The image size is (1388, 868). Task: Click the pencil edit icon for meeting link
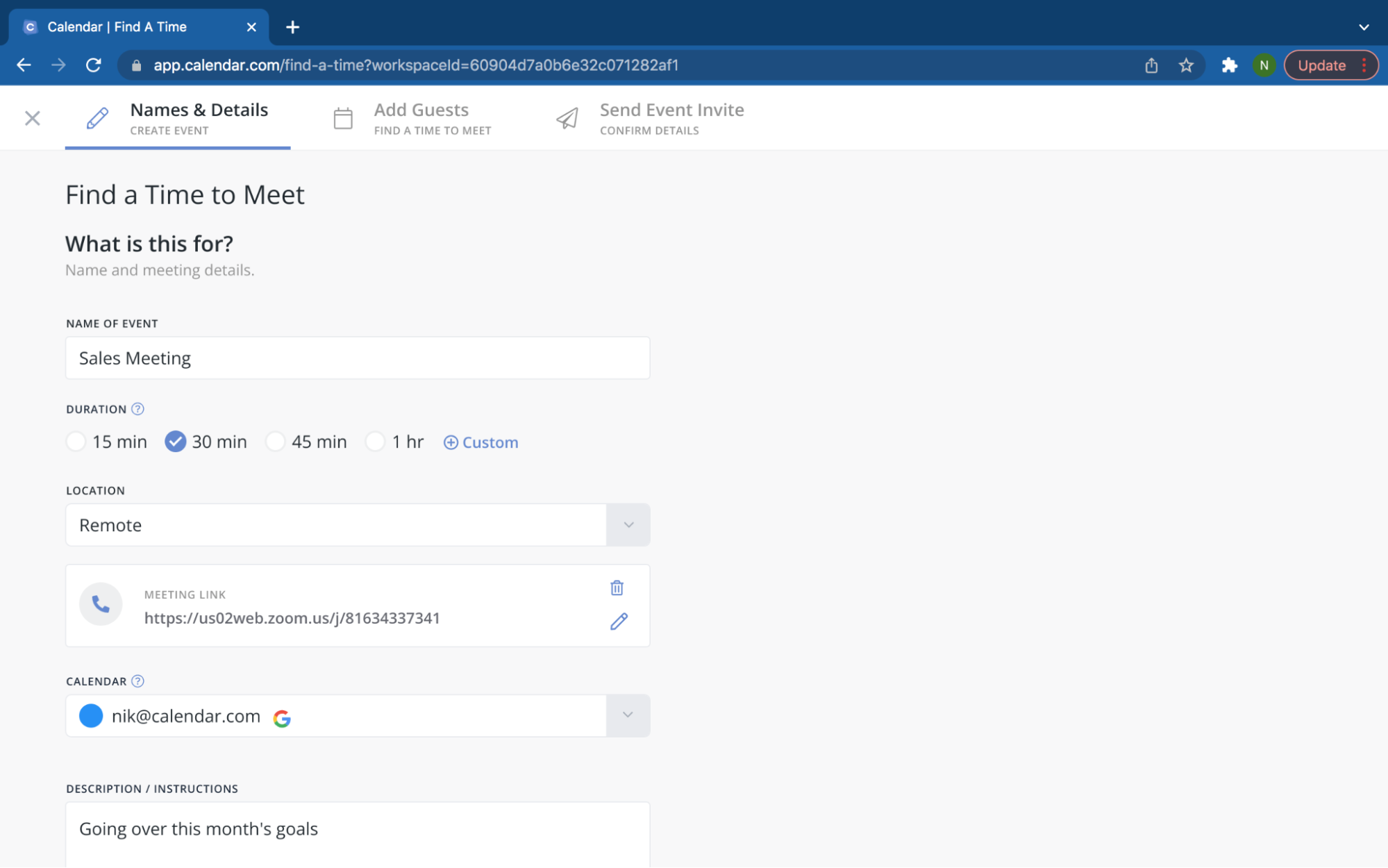(x=619, y=621)
